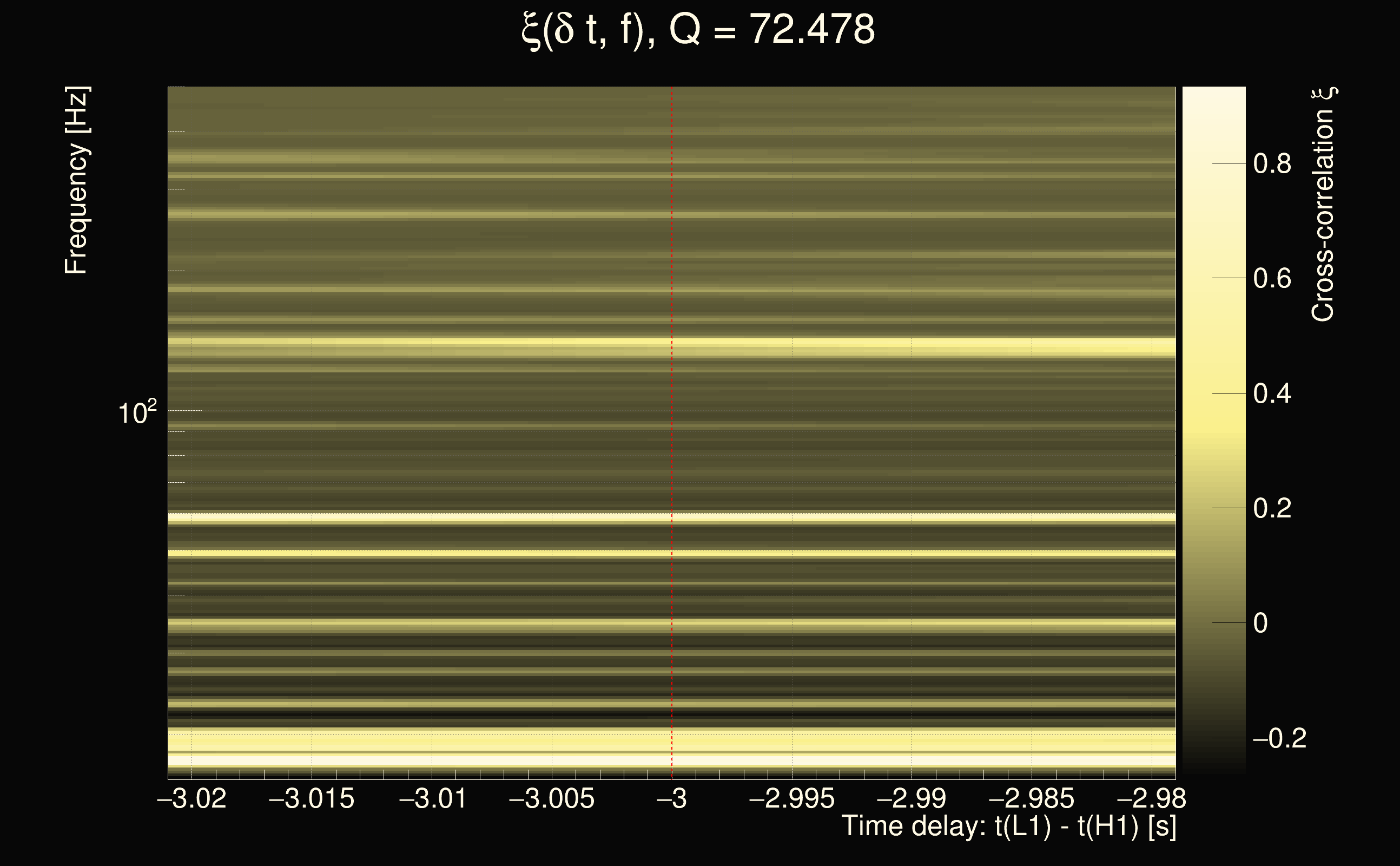
Task: Click the -3.01 x-axis tick label
Action: 433,799
